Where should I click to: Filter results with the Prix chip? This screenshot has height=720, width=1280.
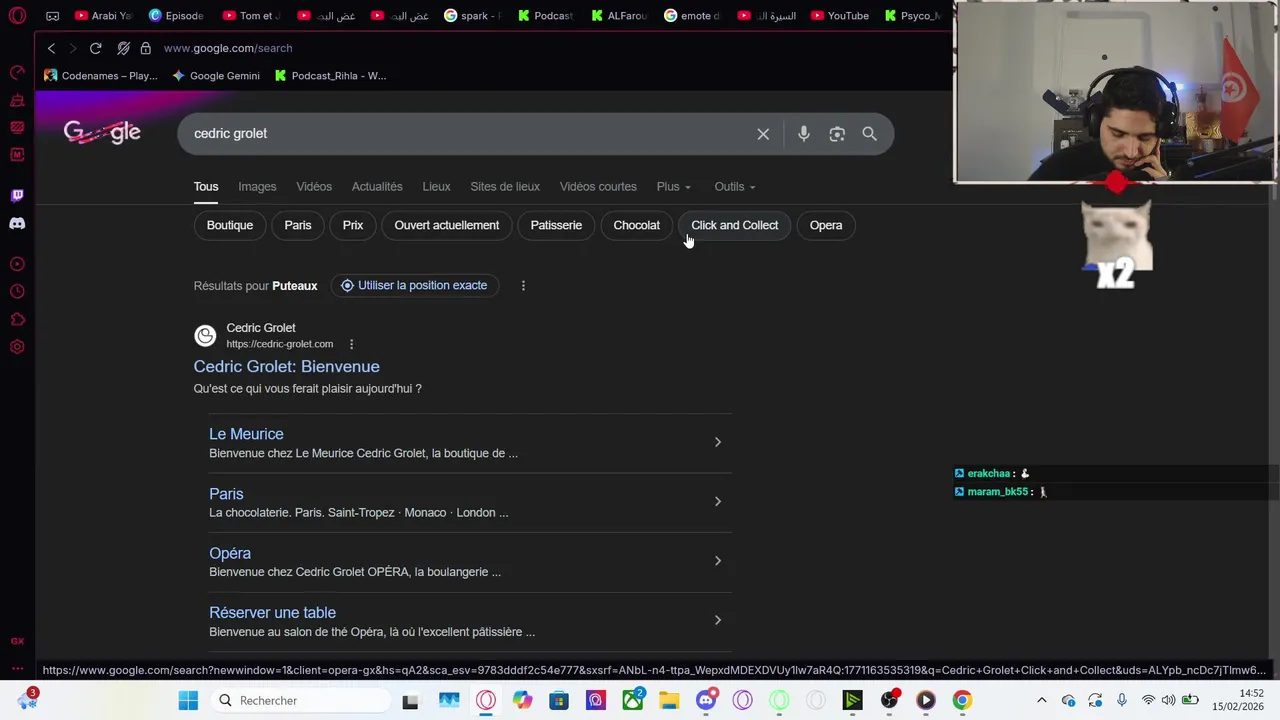pyautogui.click(x=353, y=226)
